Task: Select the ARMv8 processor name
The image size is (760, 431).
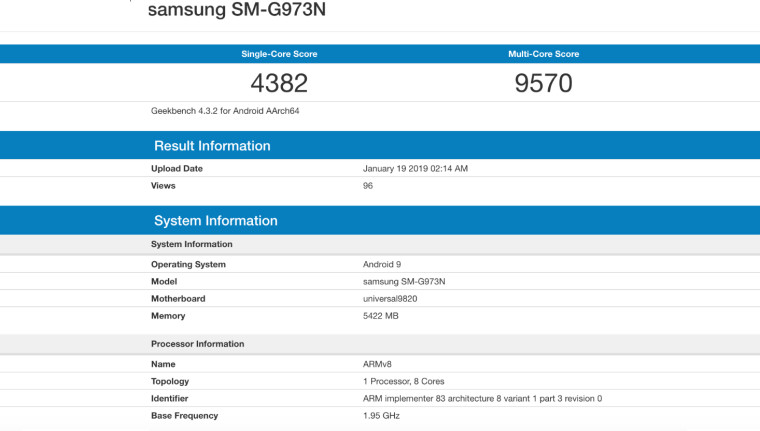Action: coord(377,364)
